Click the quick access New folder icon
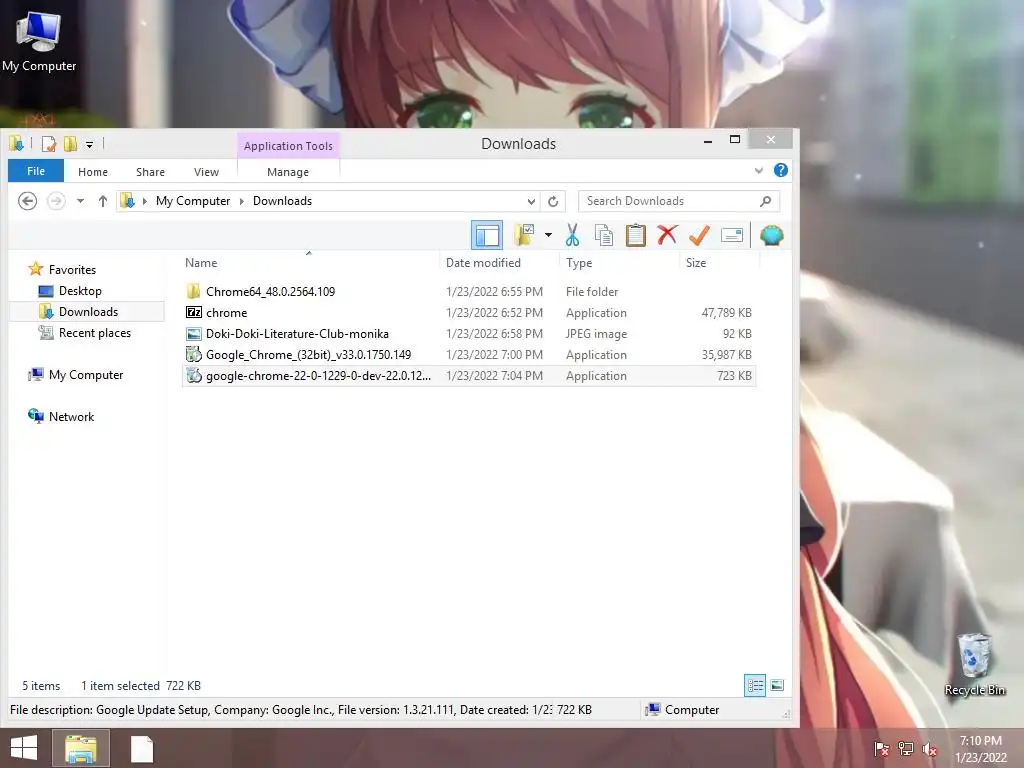 coord(70,144)
